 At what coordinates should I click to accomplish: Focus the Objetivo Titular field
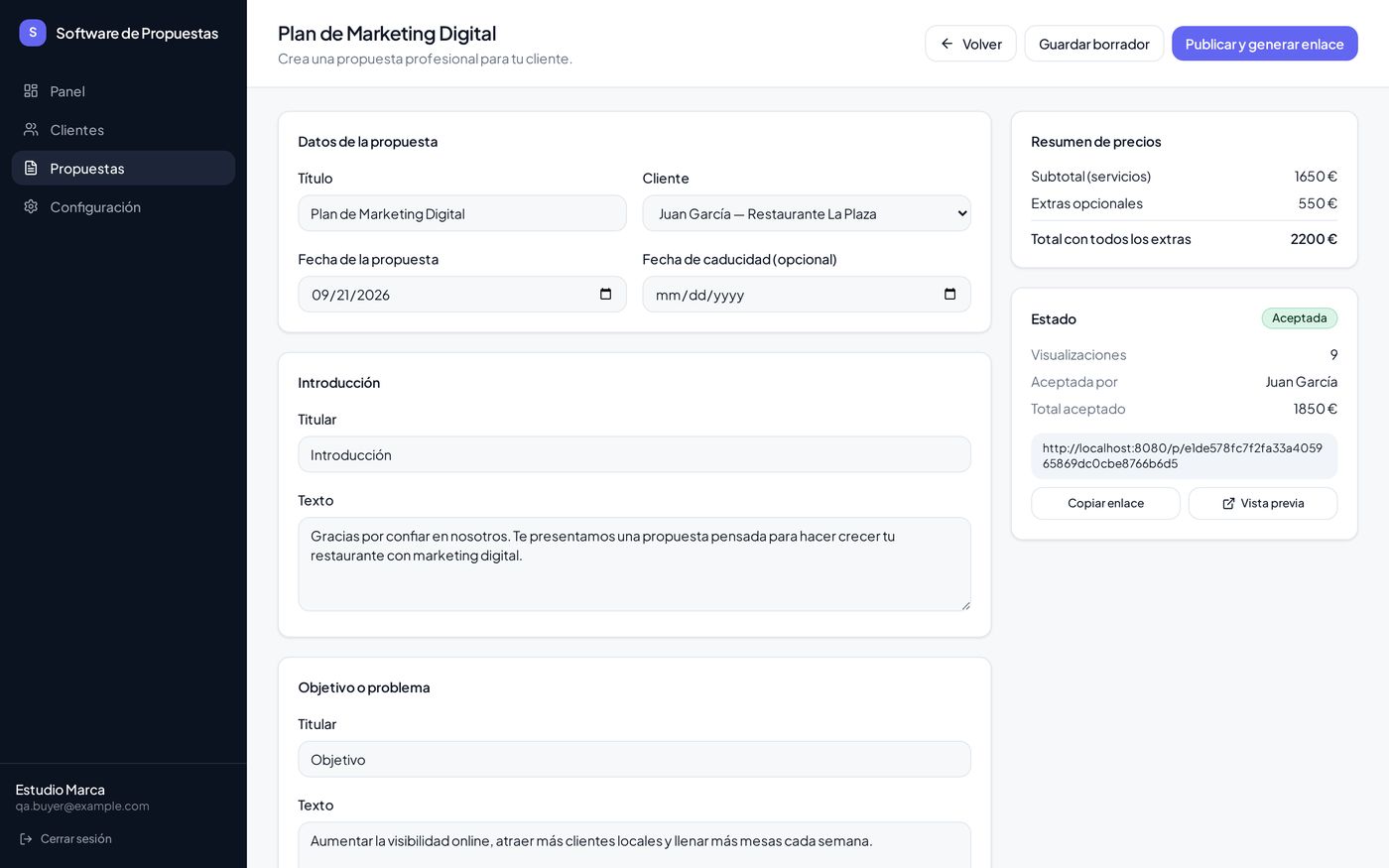click(634, 760)
